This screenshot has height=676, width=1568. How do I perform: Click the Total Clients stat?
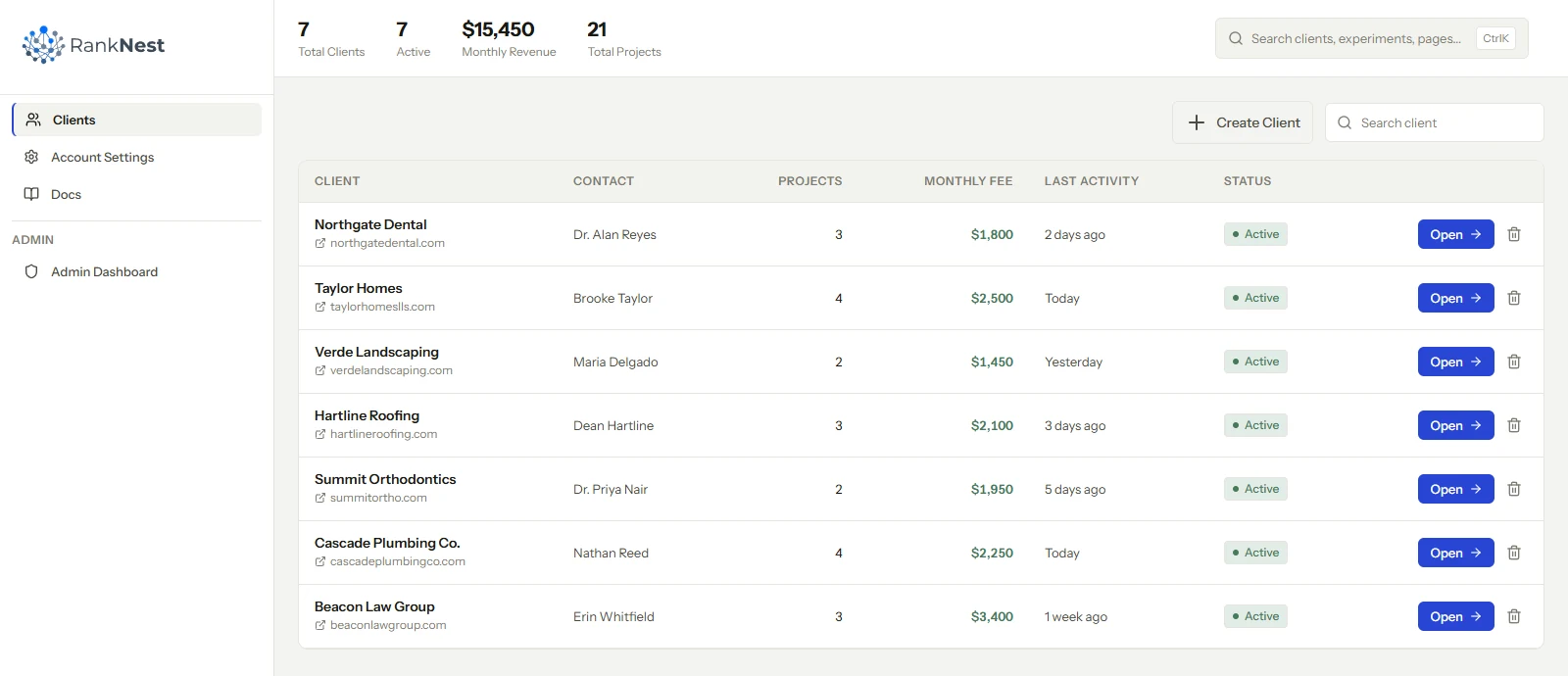(331, 39)
